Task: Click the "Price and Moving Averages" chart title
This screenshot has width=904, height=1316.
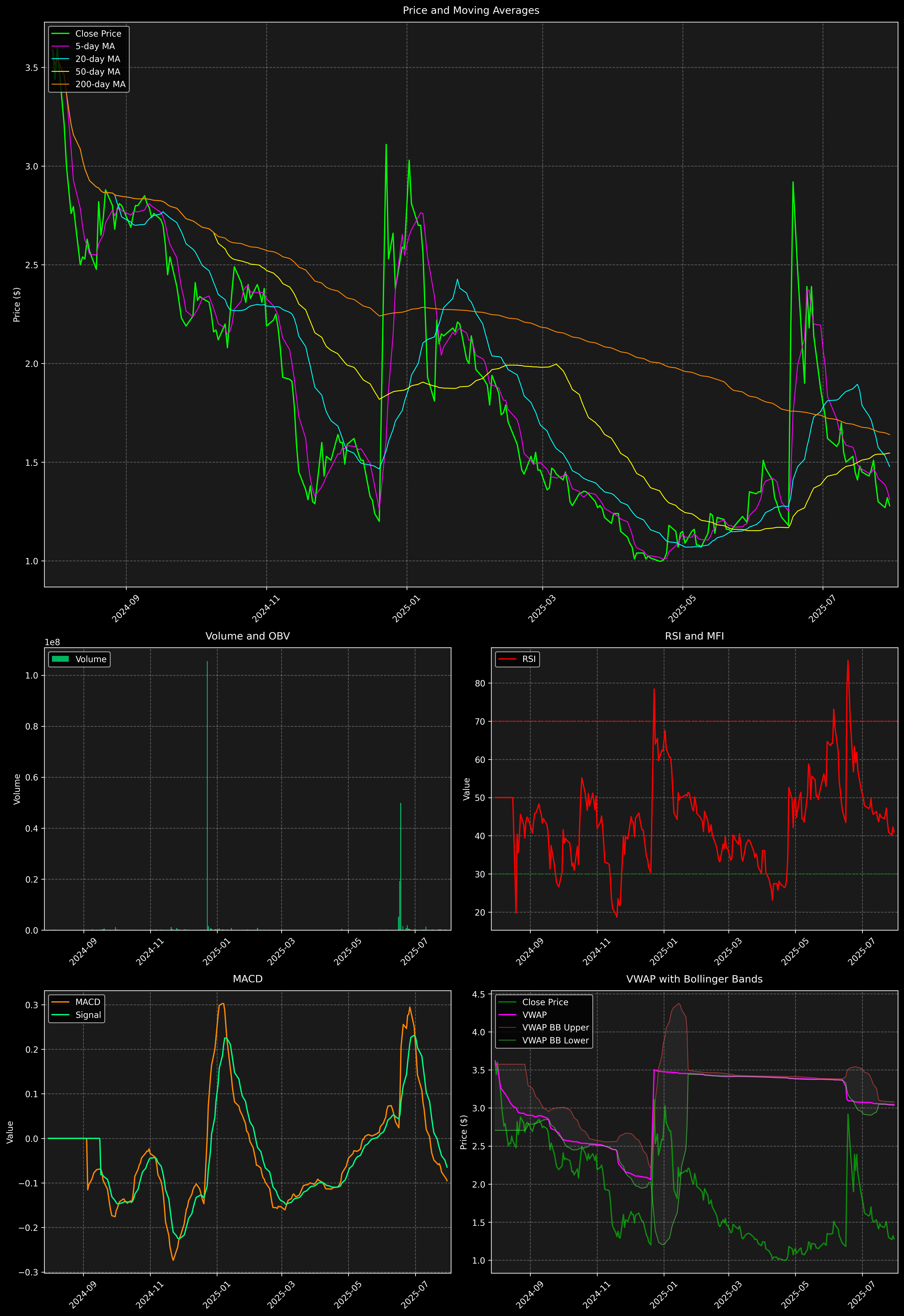Action: coord(471,10)
